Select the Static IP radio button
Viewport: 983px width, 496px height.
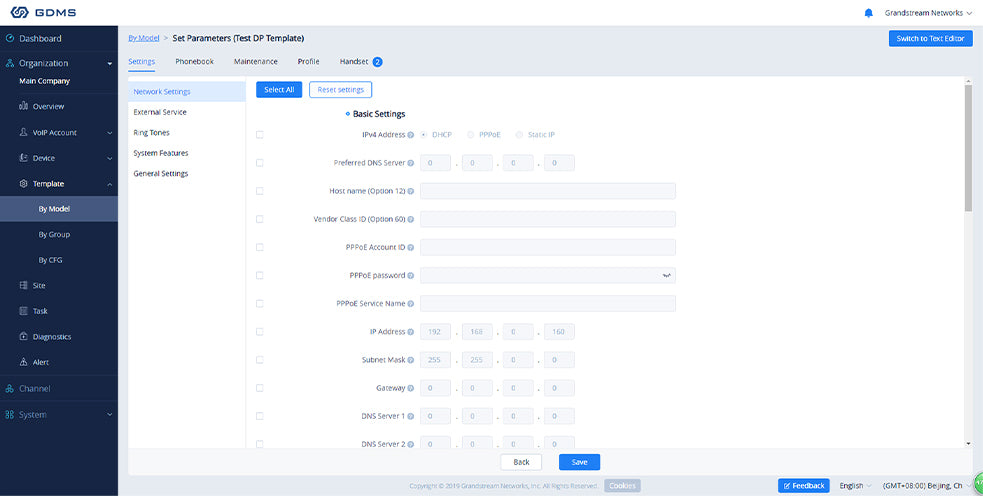coord(519,135)
